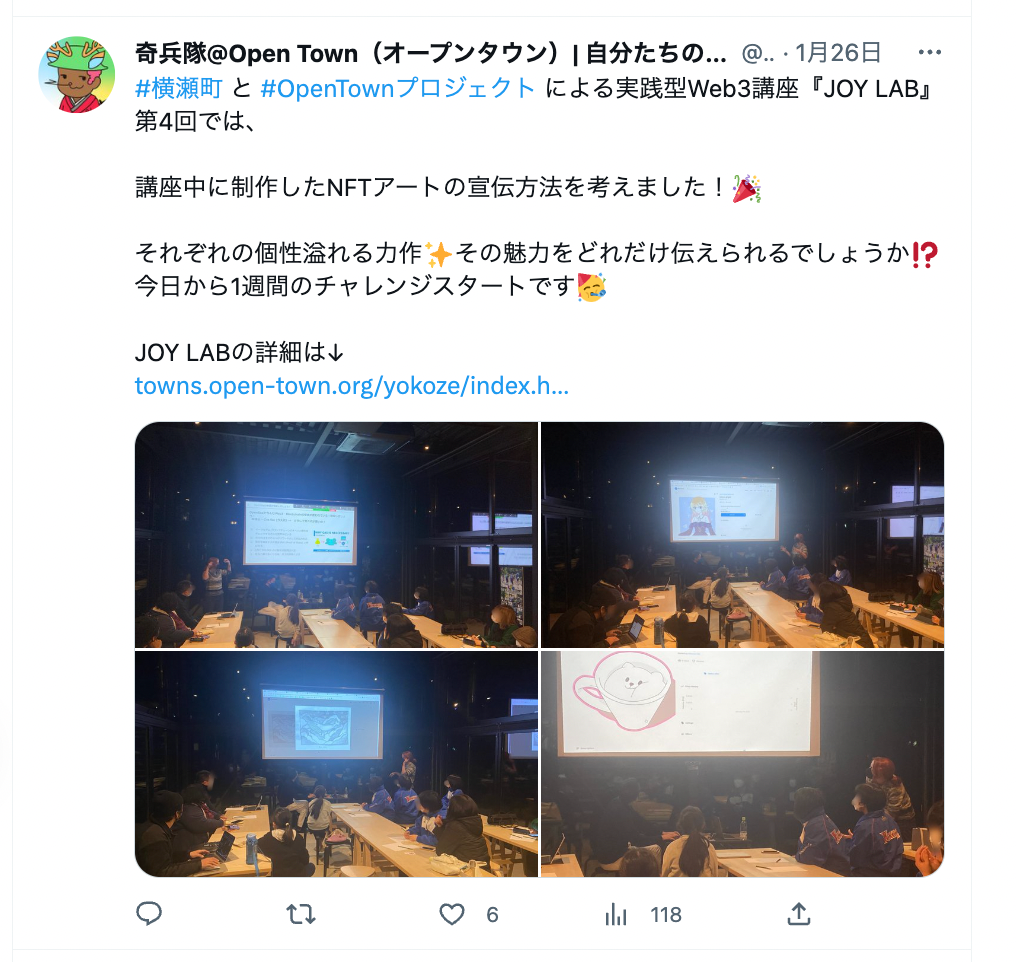Open the #横瀬町 hashtag
This screenshot has width=1016, height=962.
178,88
